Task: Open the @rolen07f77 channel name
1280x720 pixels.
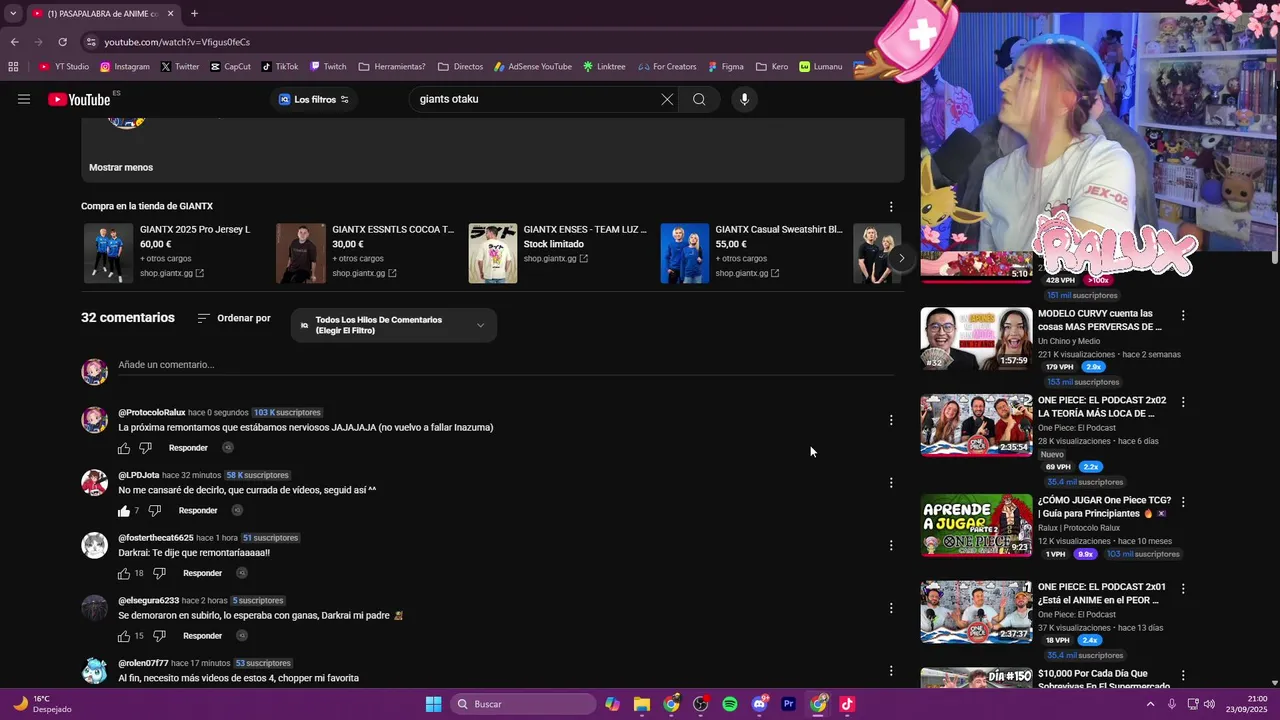Action: pyautogui.click(x=143, y=663)
